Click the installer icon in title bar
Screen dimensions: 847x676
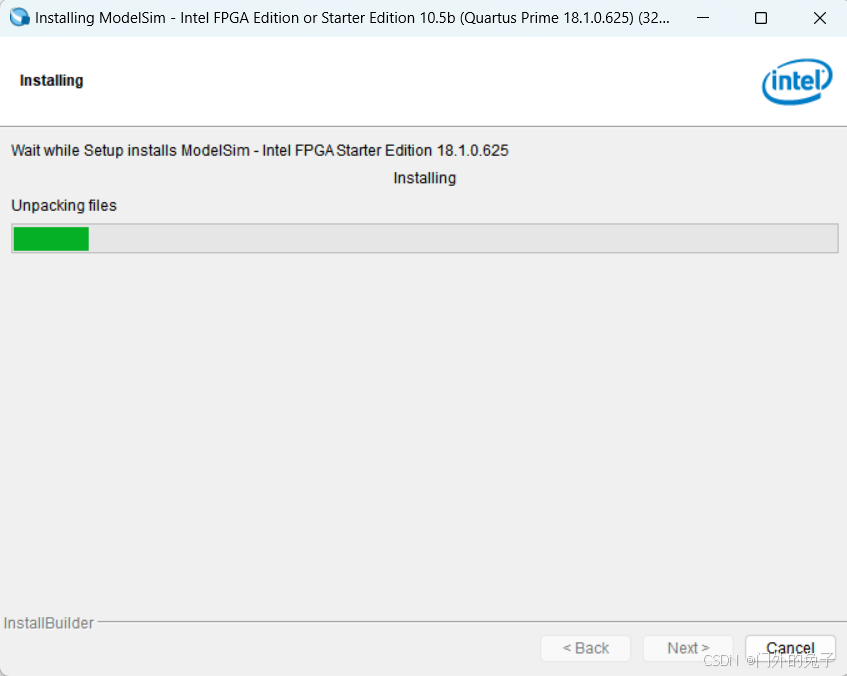pos(19,17)
